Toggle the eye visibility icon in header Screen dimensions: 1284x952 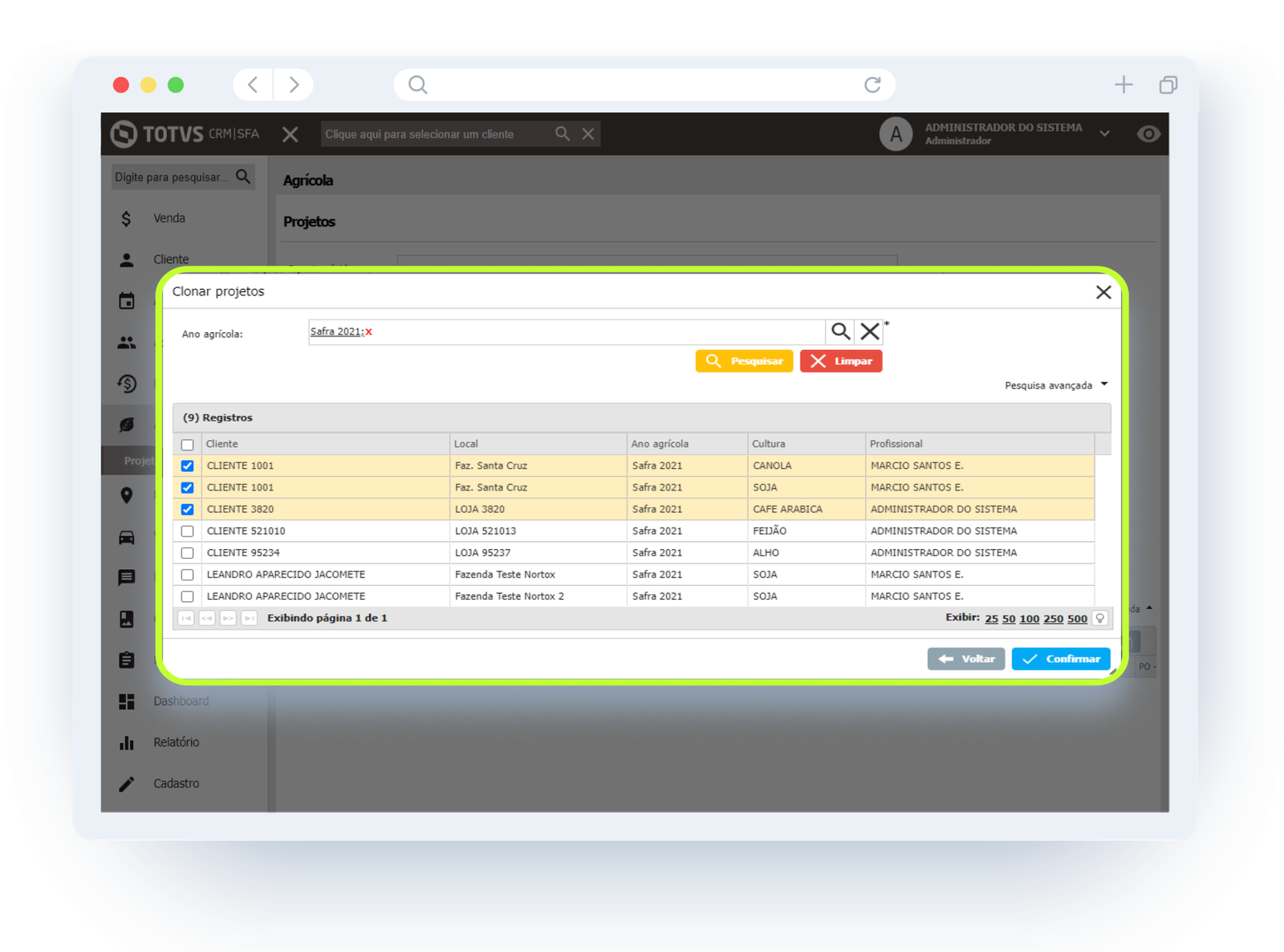click(1148, 134)
